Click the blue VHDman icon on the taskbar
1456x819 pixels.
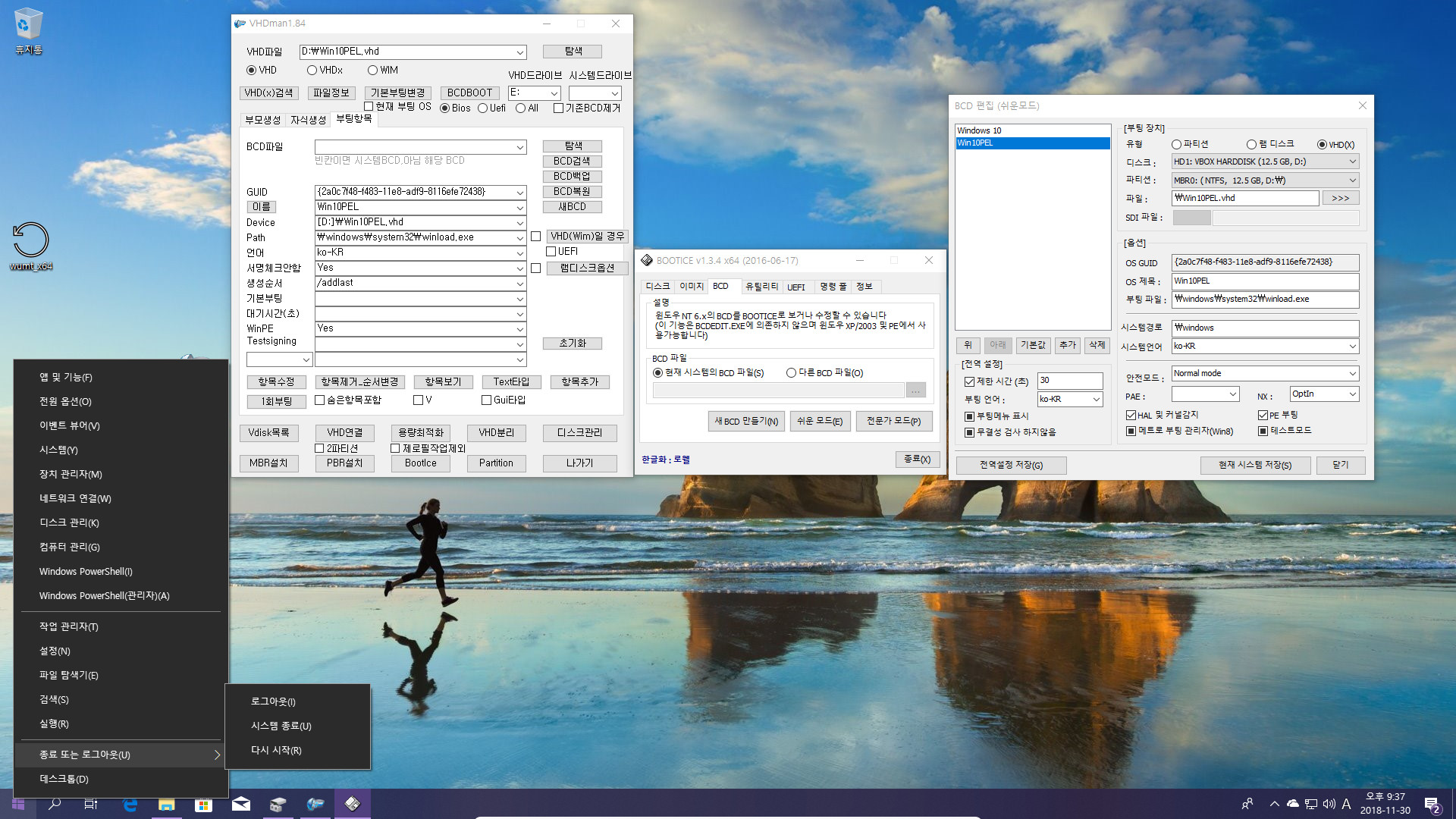click(x=315, y=804)
